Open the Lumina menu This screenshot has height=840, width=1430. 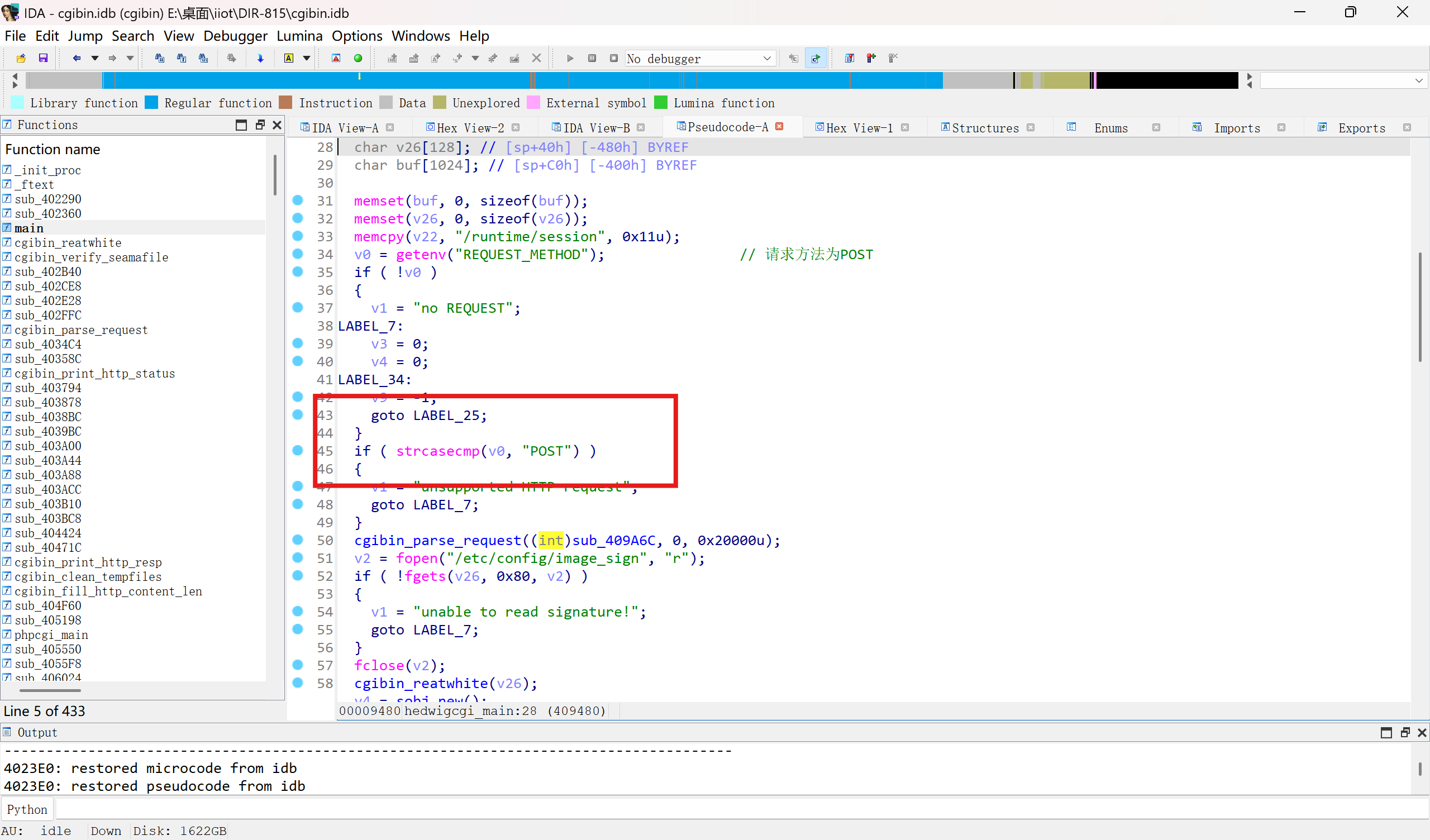pos(299,36)
